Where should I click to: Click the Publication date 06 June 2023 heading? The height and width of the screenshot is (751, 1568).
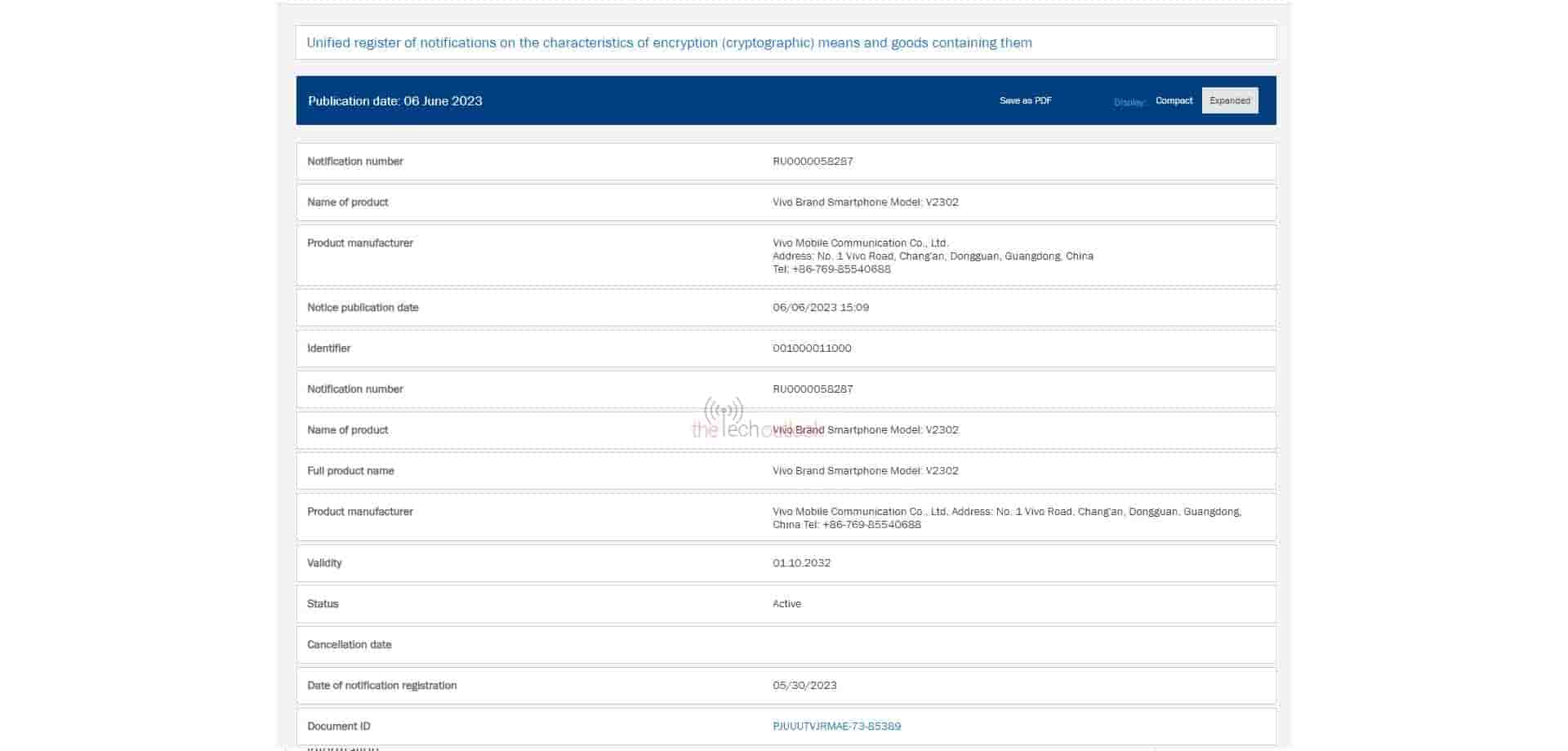(x=395, y=101)
